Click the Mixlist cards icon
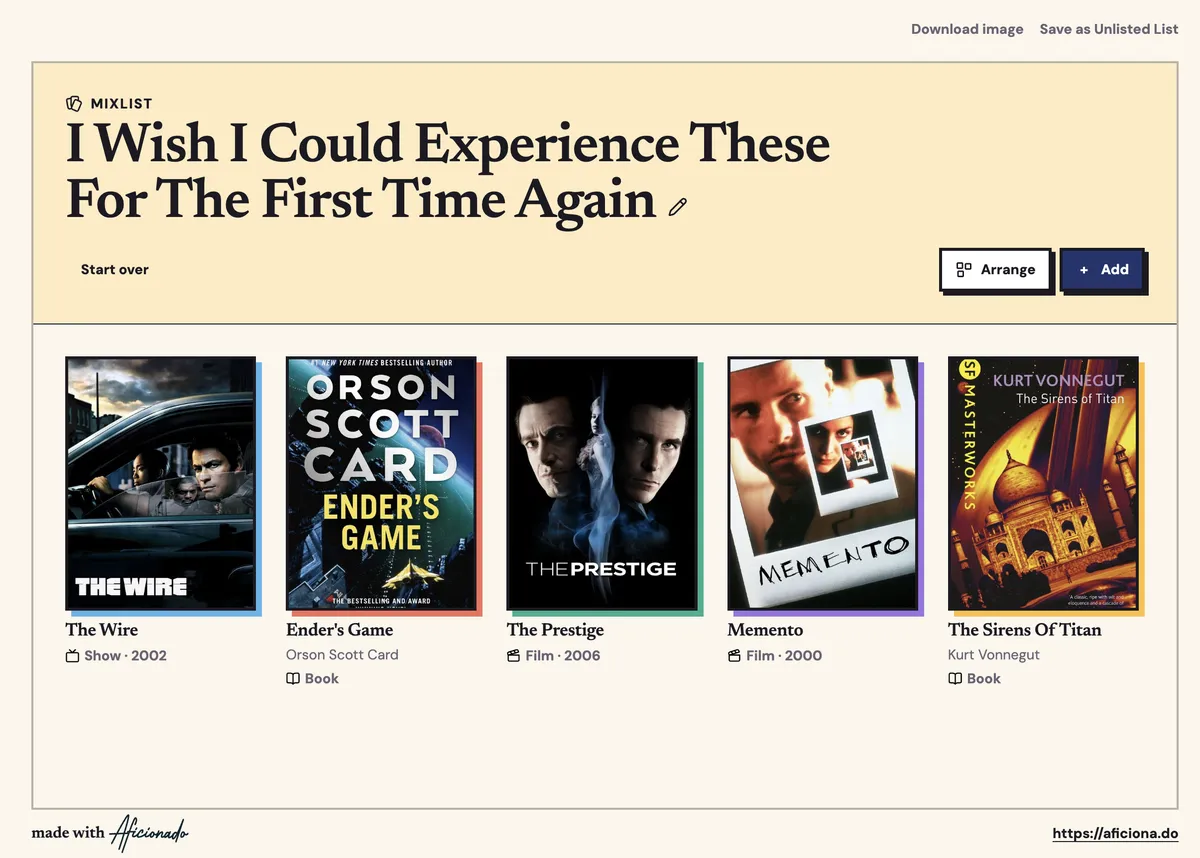This screenshot has height=858, width=1200. 73,103
